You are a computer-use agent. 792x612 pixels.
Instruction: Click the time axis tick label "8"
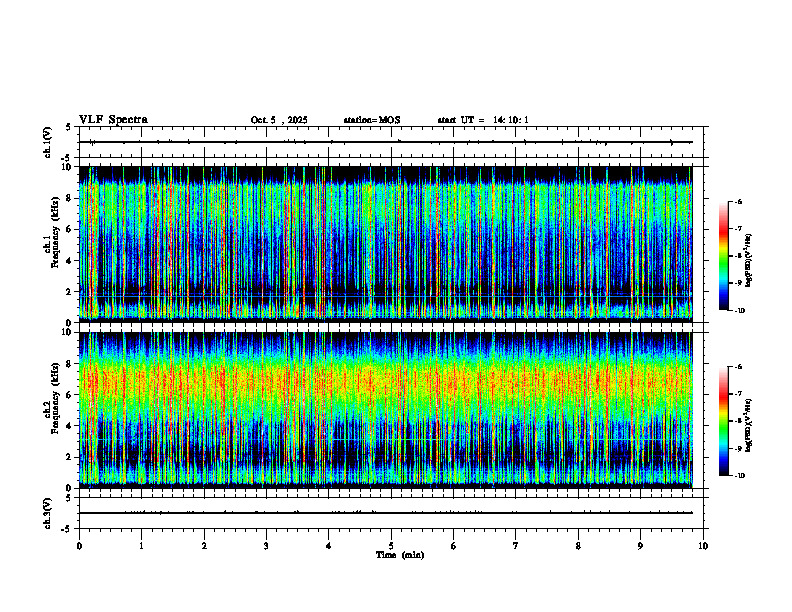coord(578,546)
